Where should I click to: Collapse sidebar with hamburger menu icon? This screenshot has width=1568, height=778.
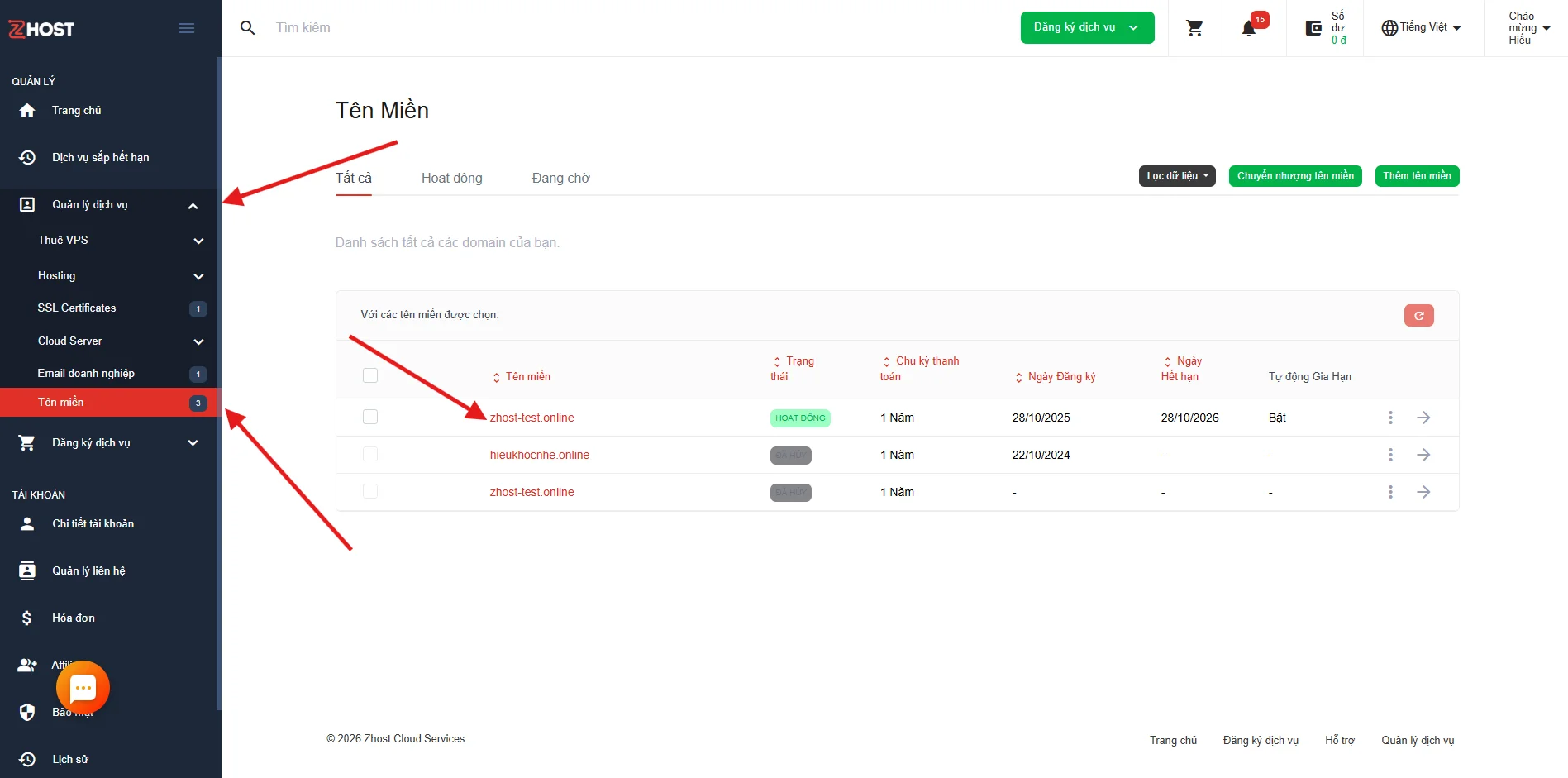187,28
